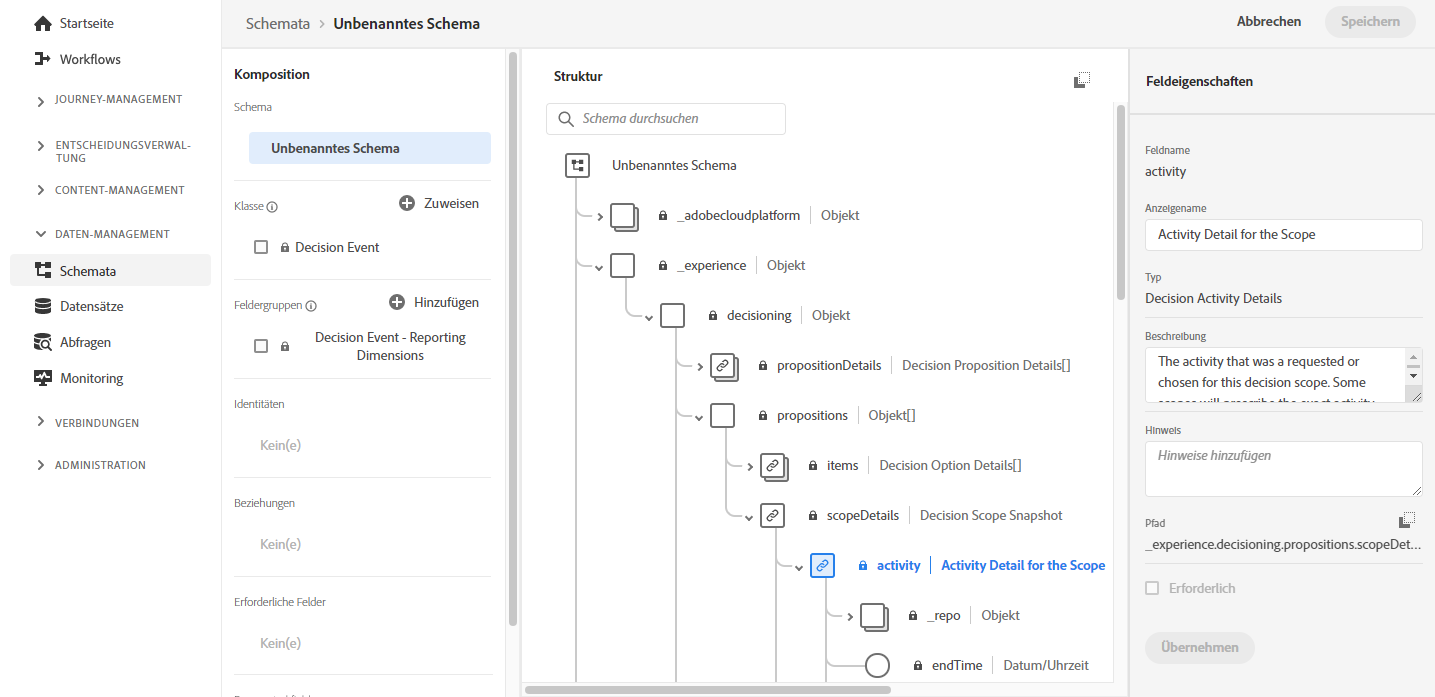Click the Monitoring icon in sidebar
This screenshot has height=697, width=1435.
click(x=42, y=378)
